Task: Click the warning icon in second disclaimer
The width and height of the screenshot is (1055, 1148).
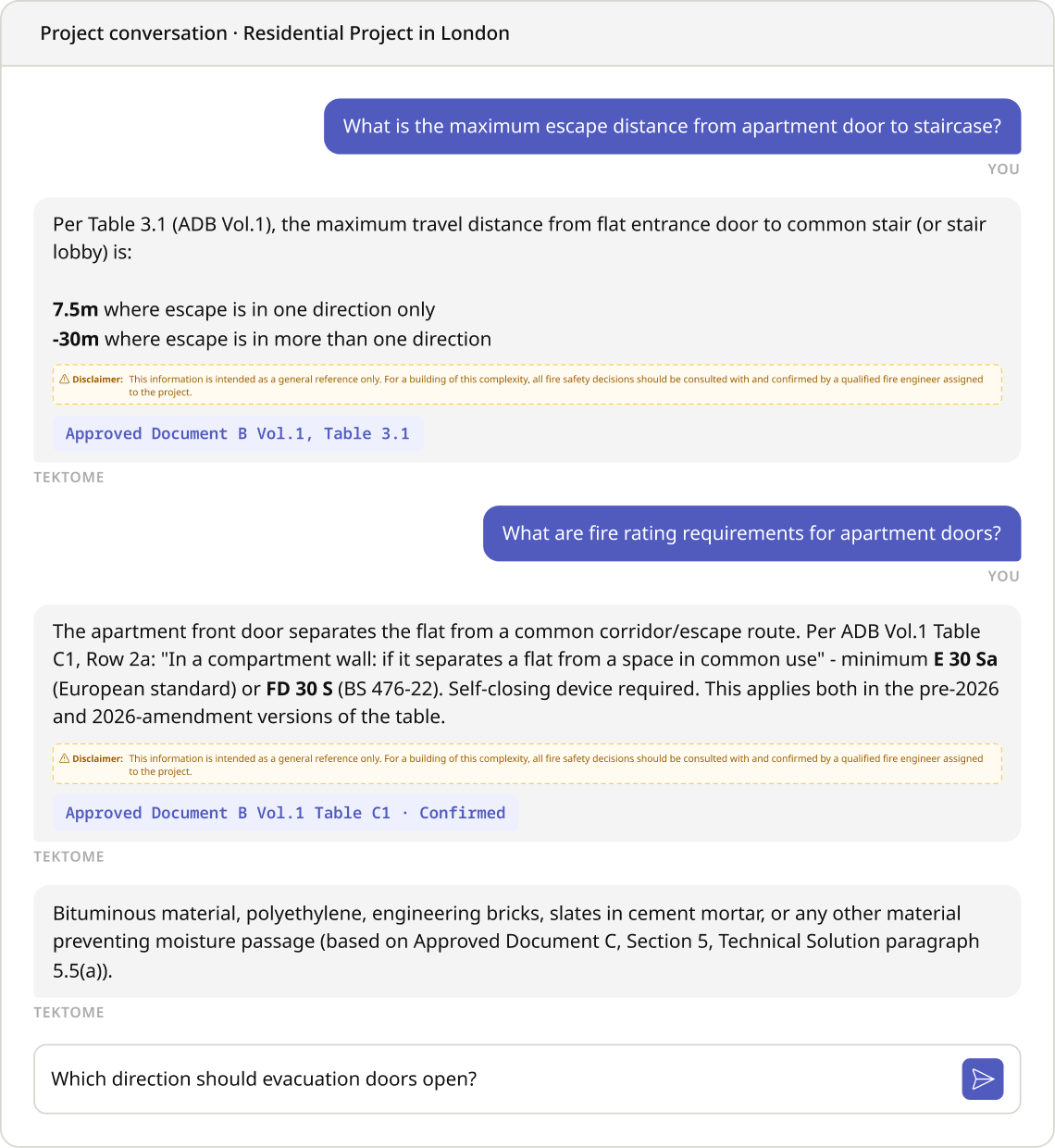Action: 65,759
